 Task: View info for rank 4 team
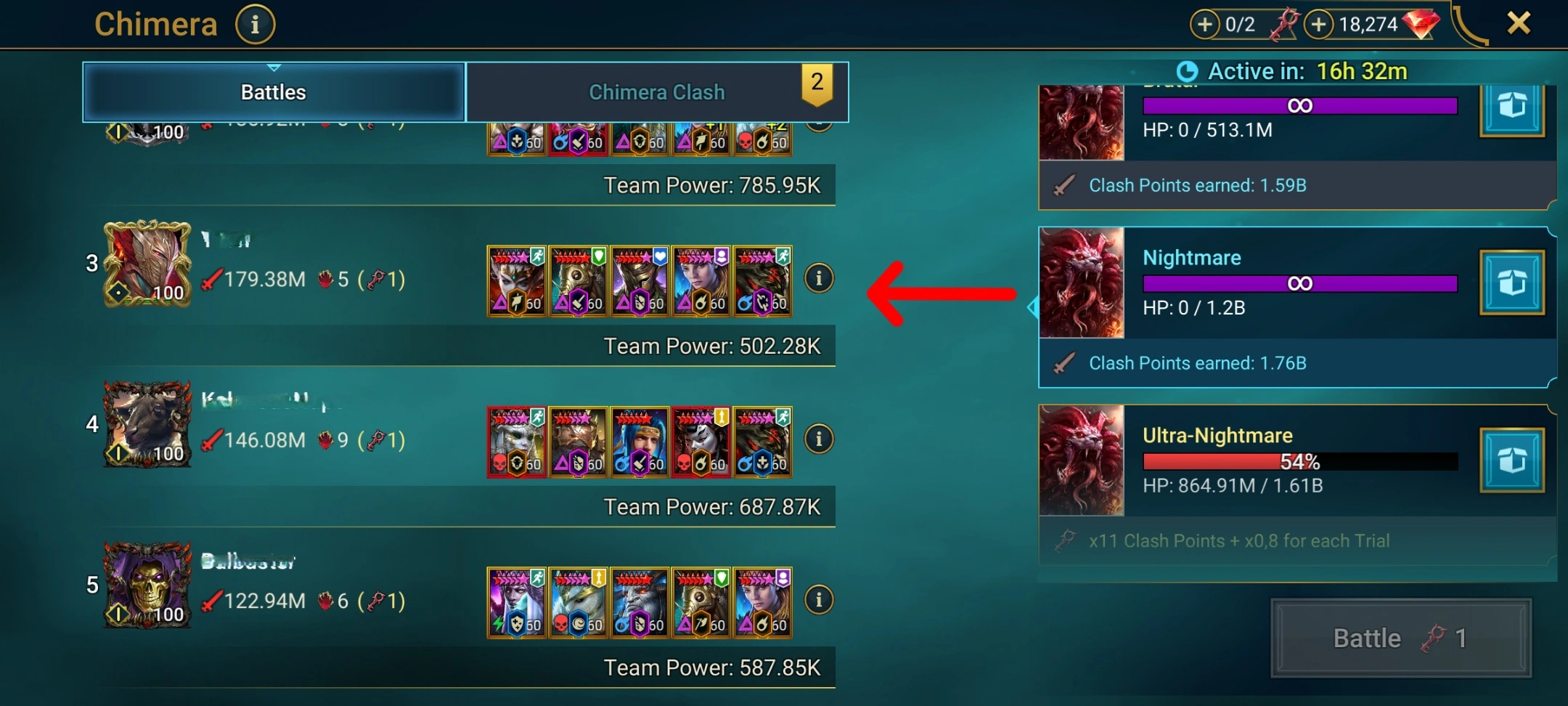(x=819, y=439)
